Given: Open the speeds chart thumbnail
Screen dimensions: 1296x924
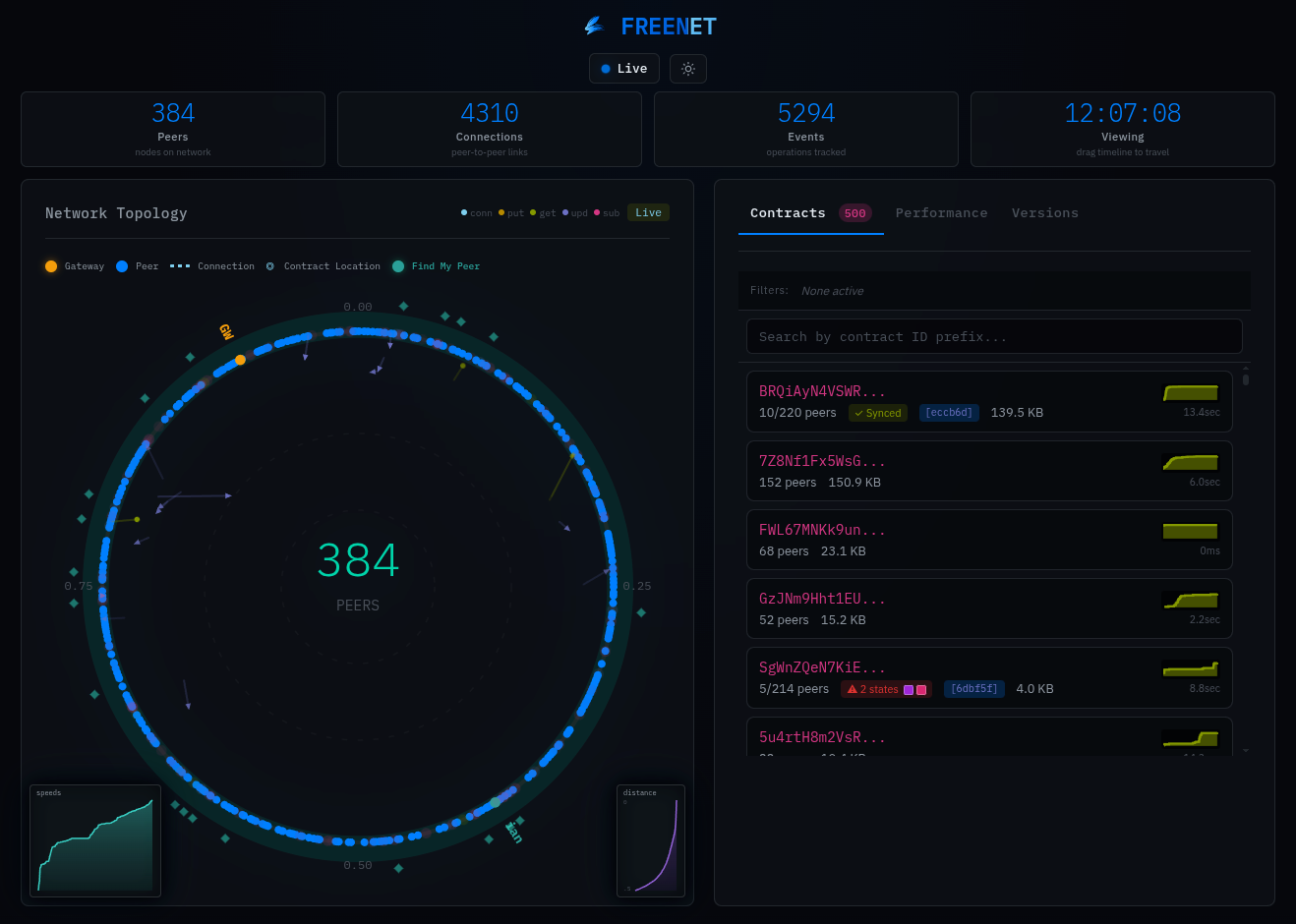Looking at the screenshot, I should click(x=95, y=840).
